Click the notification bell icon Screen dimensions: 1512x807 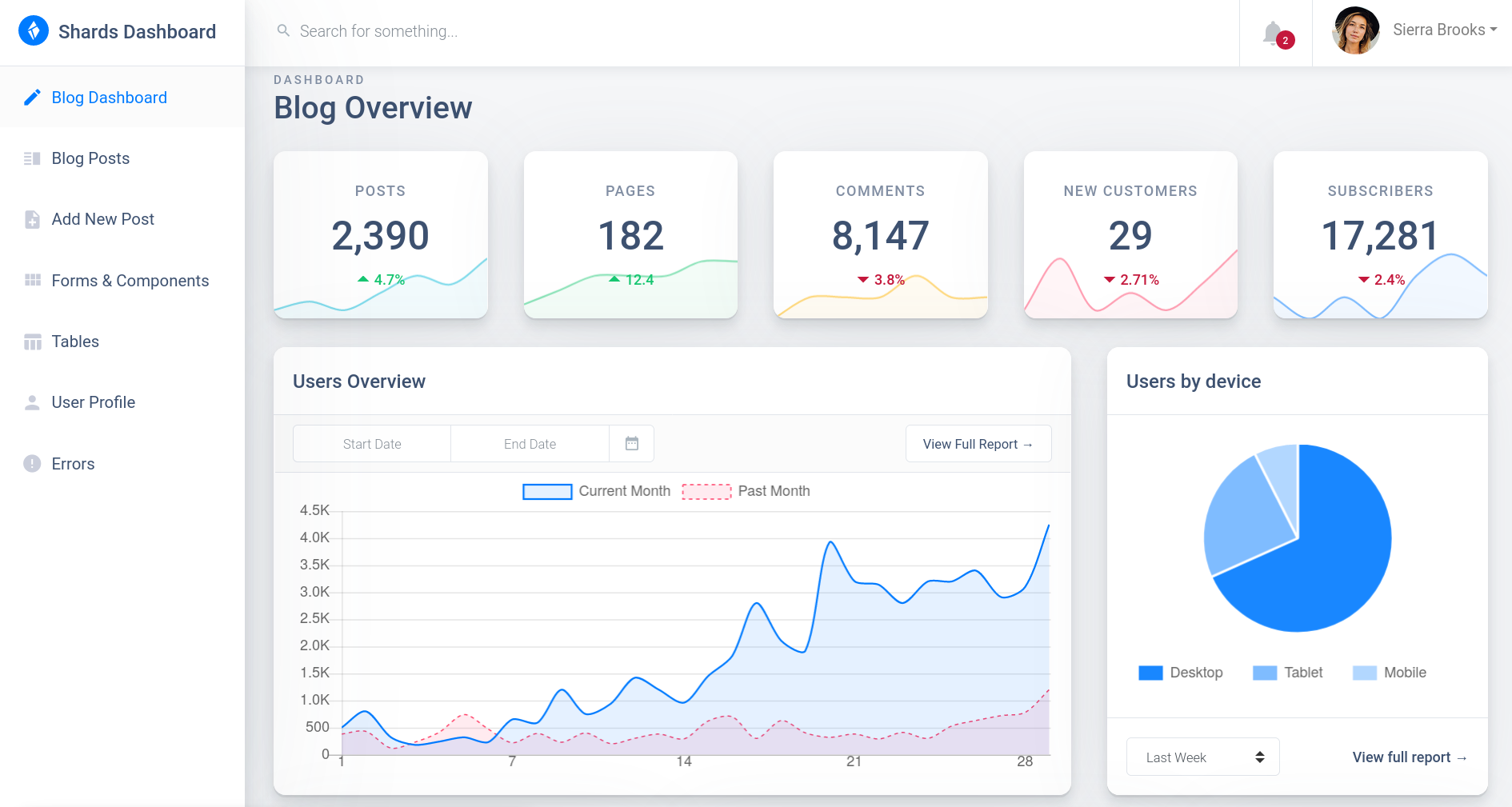[x=1274, y=34]
